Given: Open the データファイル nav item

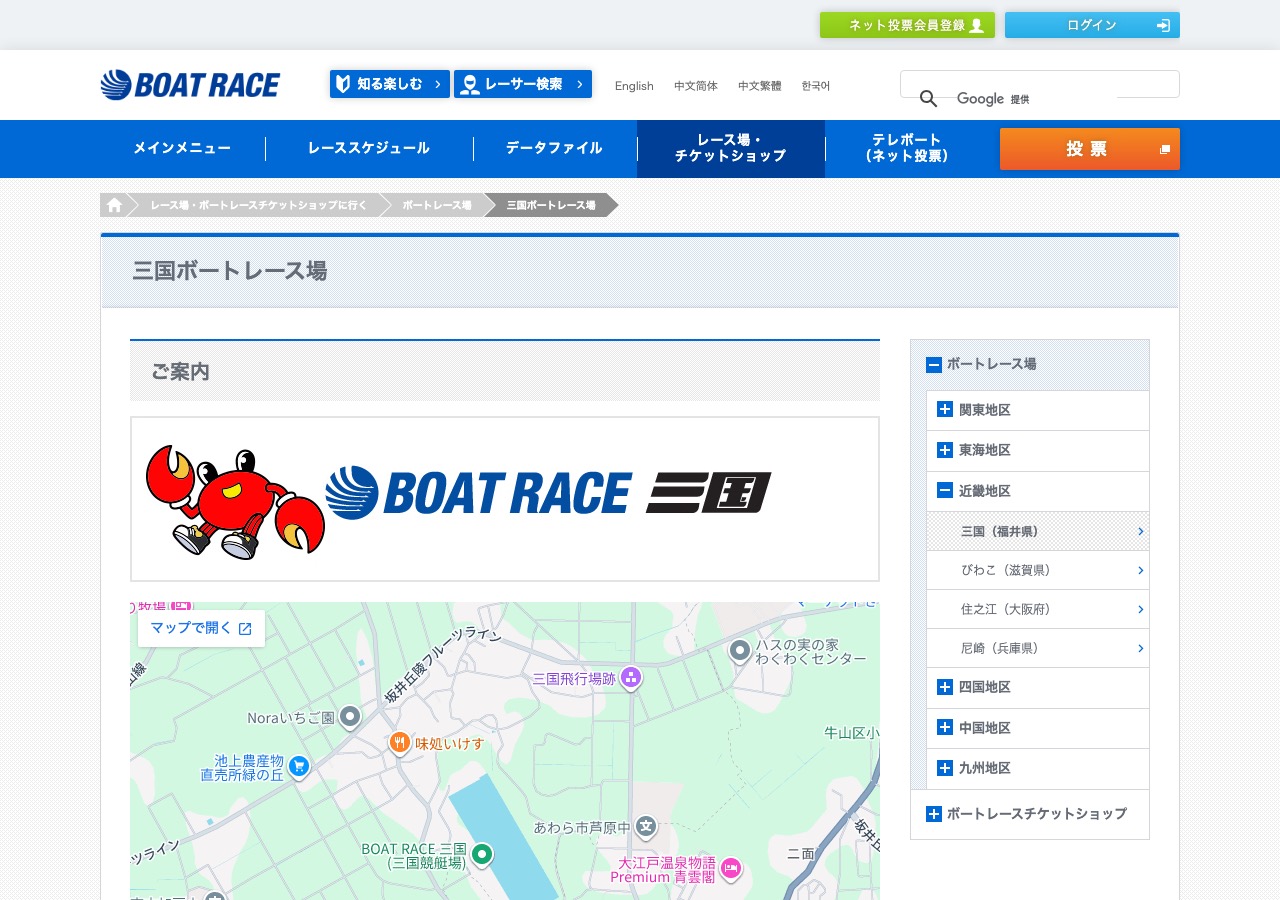Looking at the screenshot, I should tap(554, 149).
